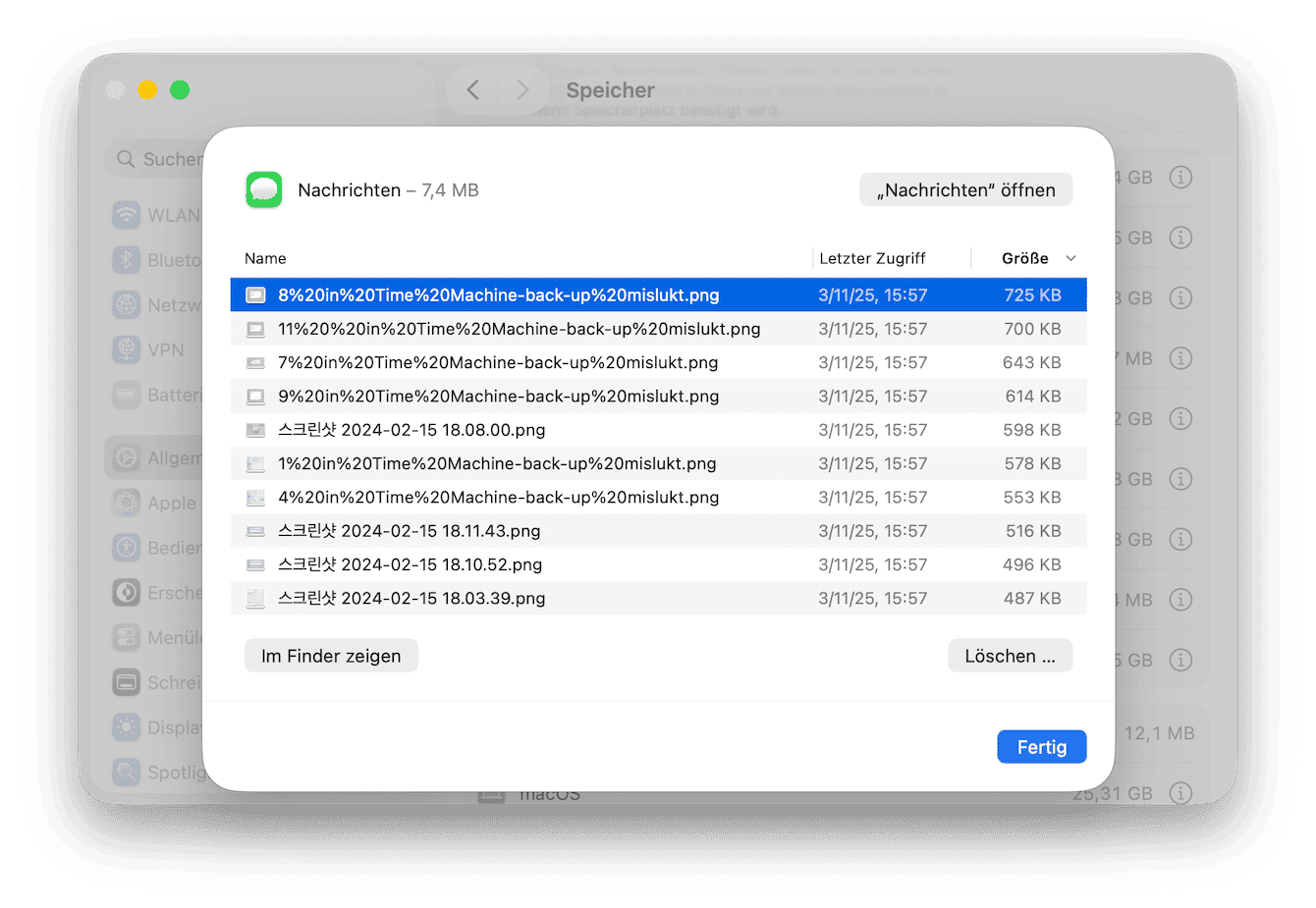Click the Suchen search field

(157, 159)
